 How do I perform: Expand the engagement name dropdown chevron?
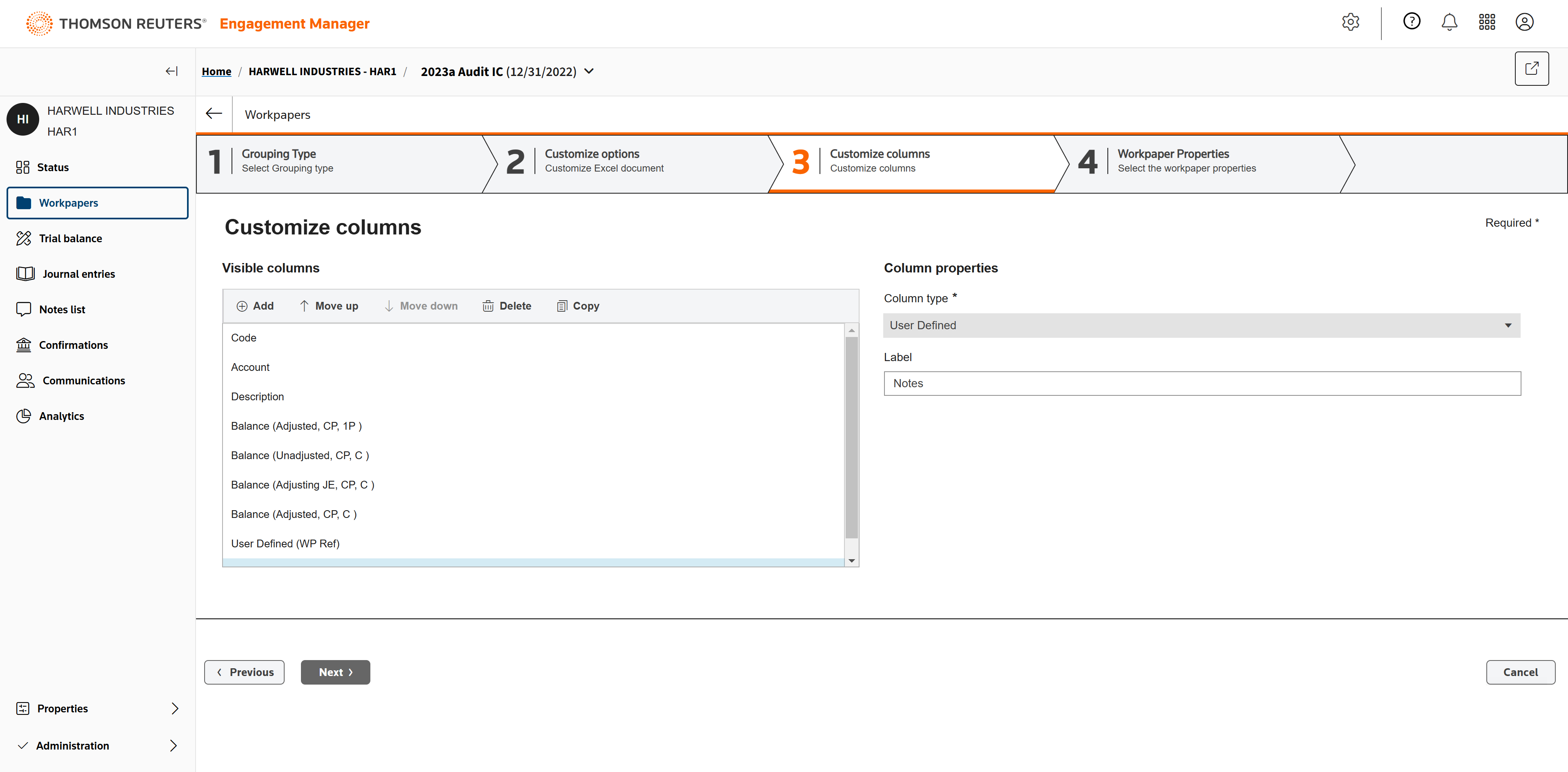click(x=588, y=71)
